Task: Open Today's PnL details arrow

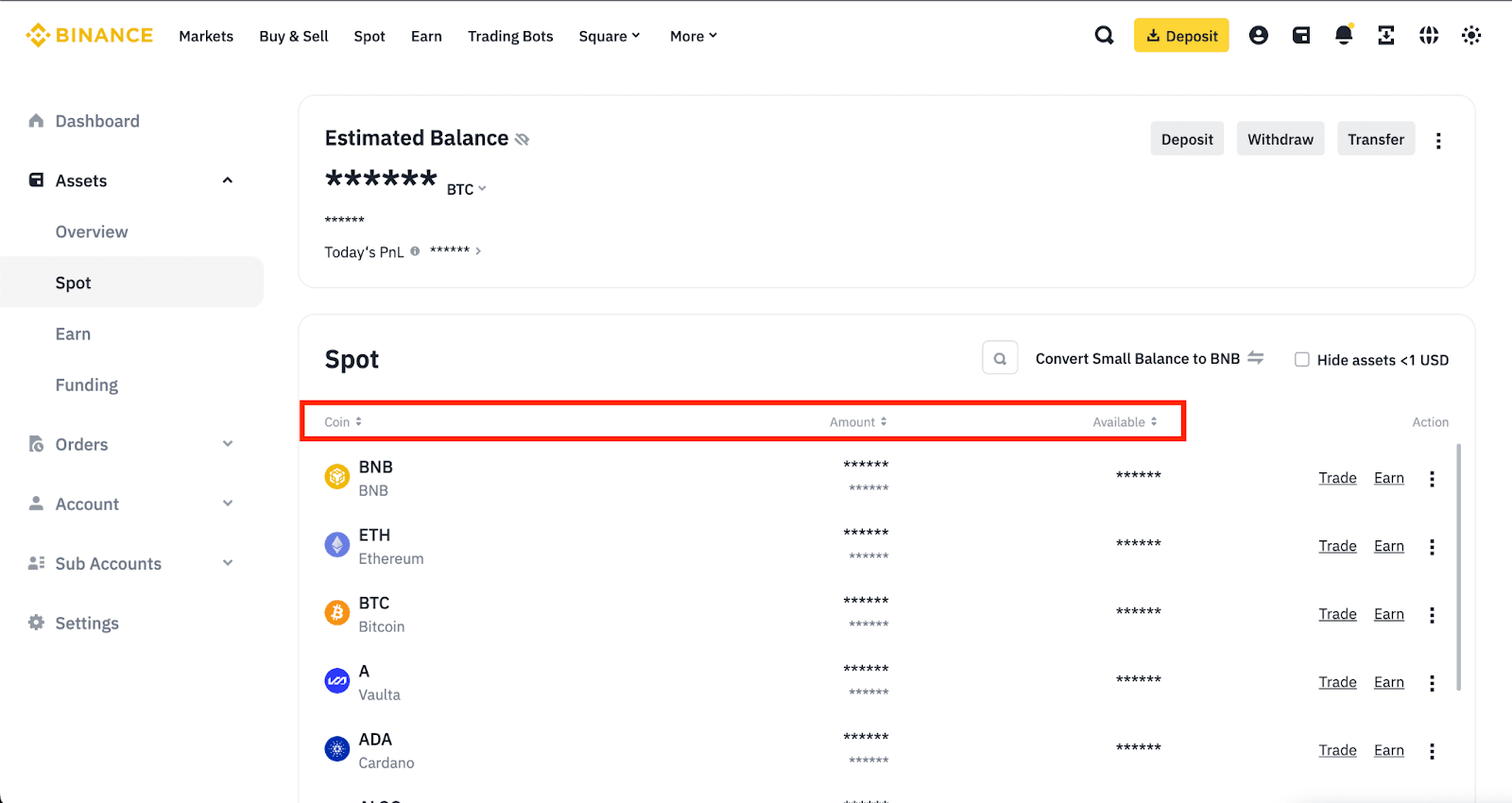Action: pos(478,251)
